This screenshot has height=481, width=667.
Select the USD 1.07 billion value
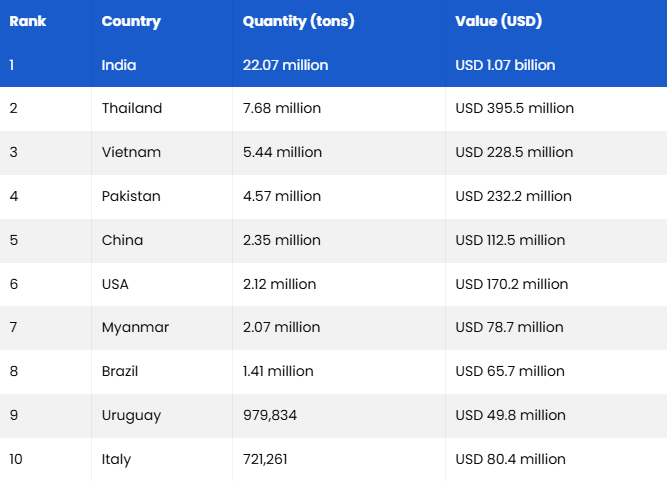click(x=505, y=65)
